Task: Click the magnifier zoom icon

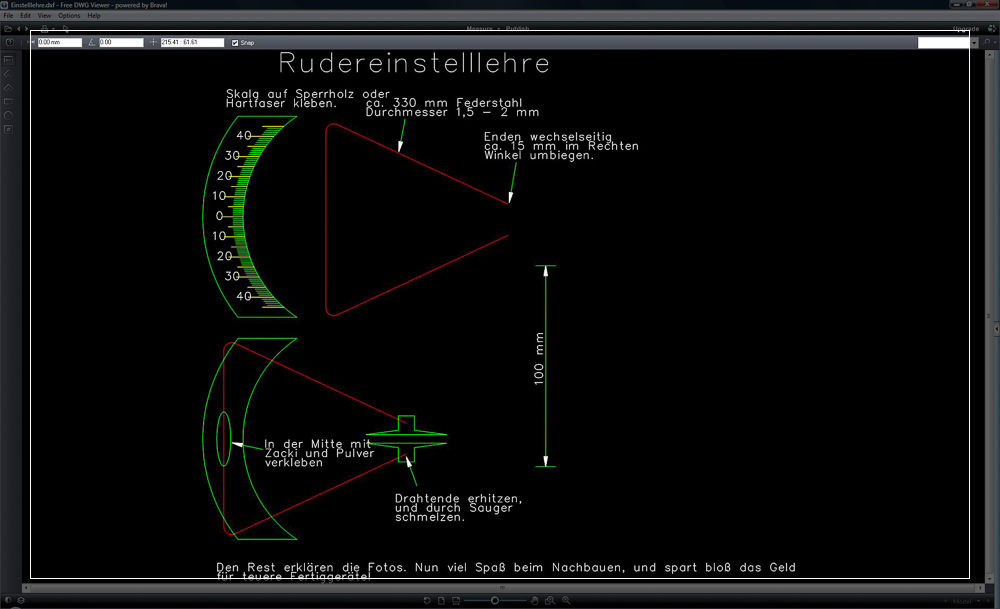Action: pos(565,600)
